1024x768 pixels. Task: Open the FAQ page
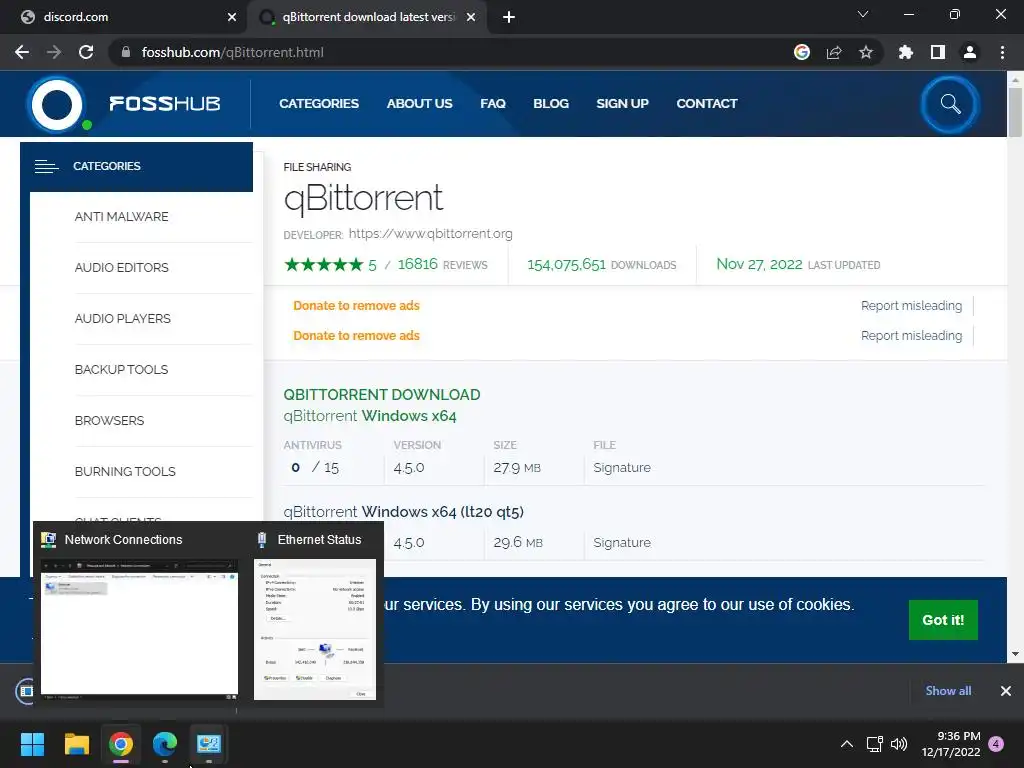click(x=492, y=104)
